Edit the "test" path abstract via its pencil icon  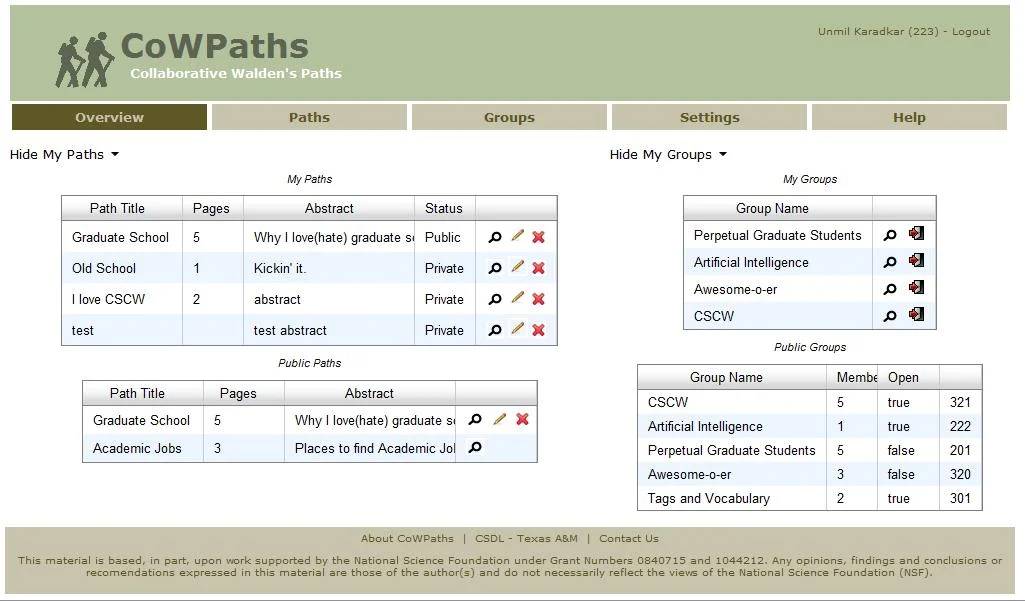pyautogui.click(x=516, y=329)
